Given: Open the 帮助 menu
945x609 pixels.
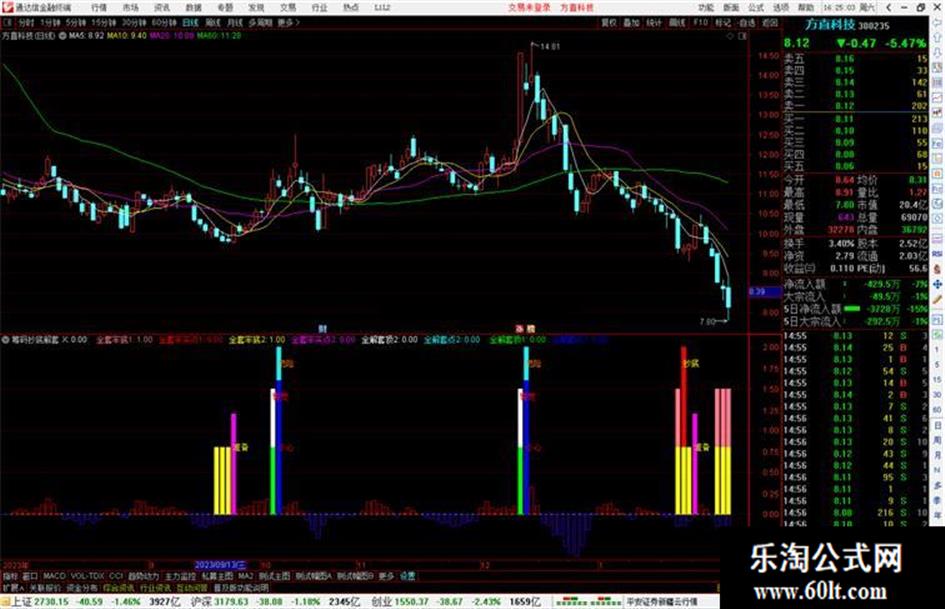Looking at the screenshot, I should click(x=806, y=8).
